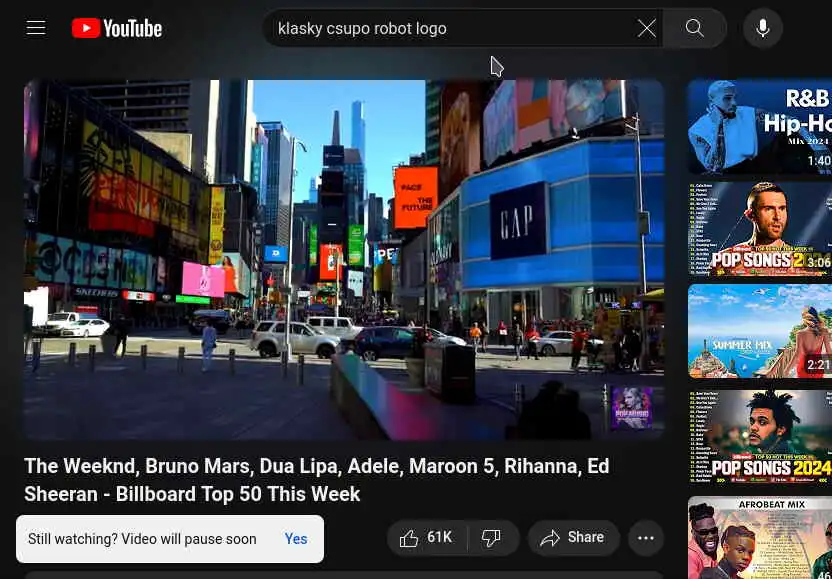The height and width of the screenshot is (579, 832).
Task: Open the Summer Mix thumbnail
Action: tap(760, 331)
